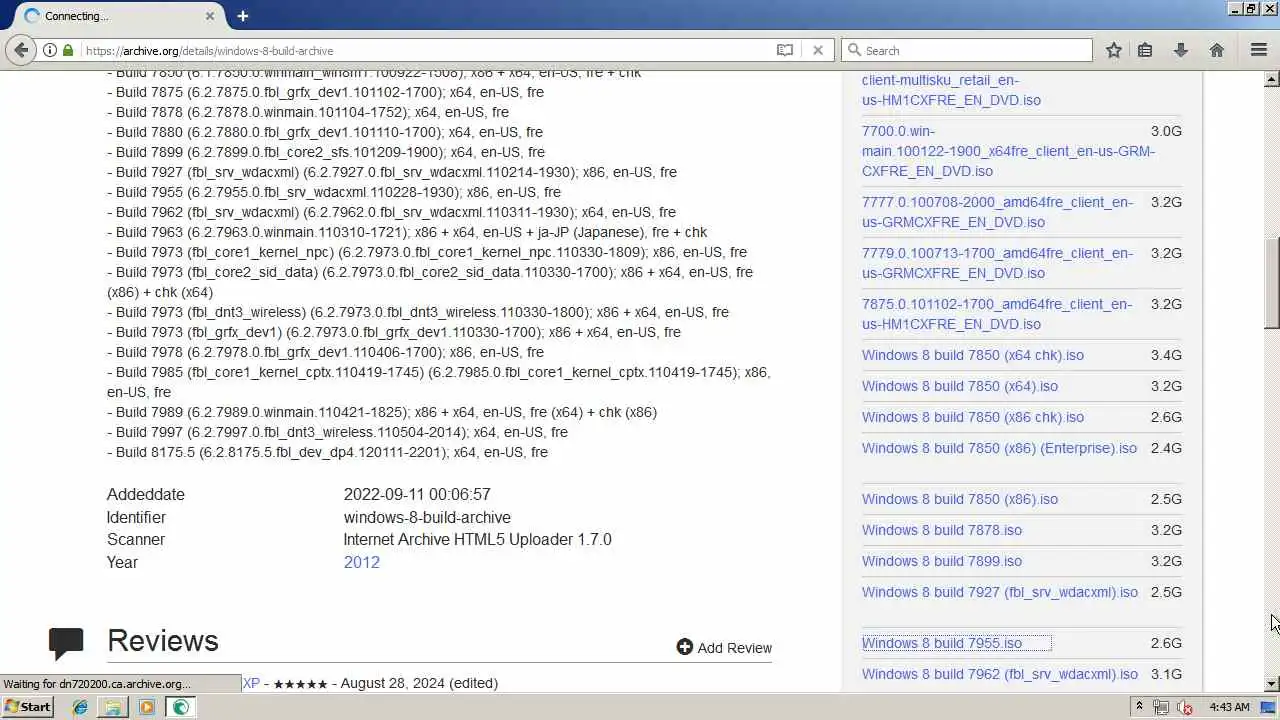1280x720 pixels.
Task: Open the hamburger menu icon
Action: 1259,50
